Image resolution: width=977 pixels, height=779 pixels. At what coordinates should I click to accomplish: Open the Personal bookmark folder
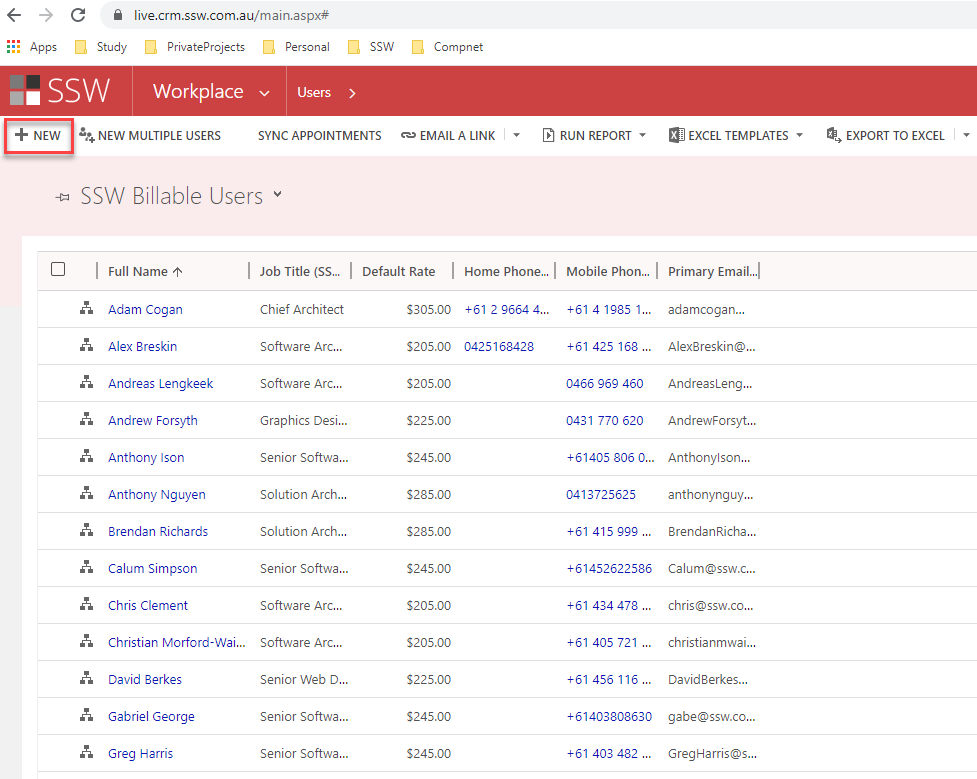pos(296,47)
